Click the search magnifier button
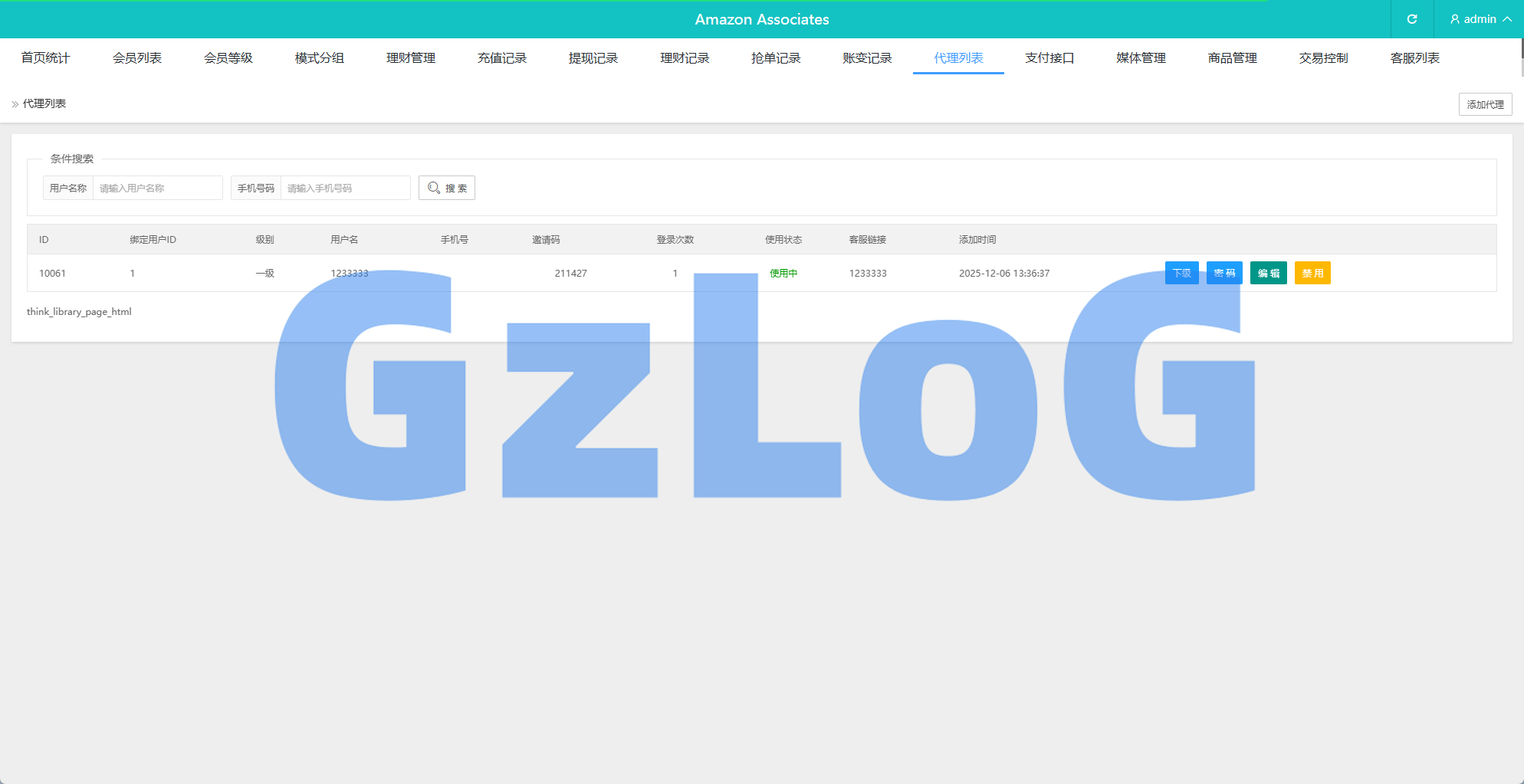The height and width of the screenshot is (784, 1524). point(447,188)
